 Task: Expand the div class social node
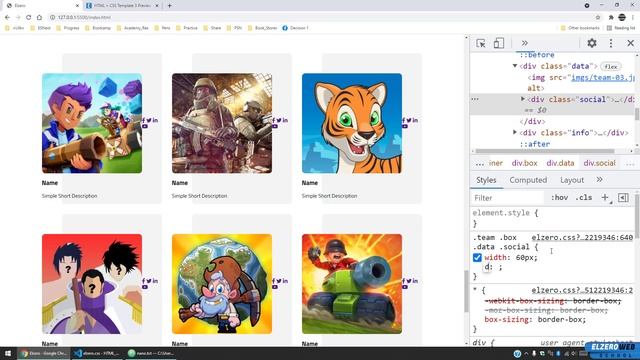pyautogui.click(x=522, y=99)
